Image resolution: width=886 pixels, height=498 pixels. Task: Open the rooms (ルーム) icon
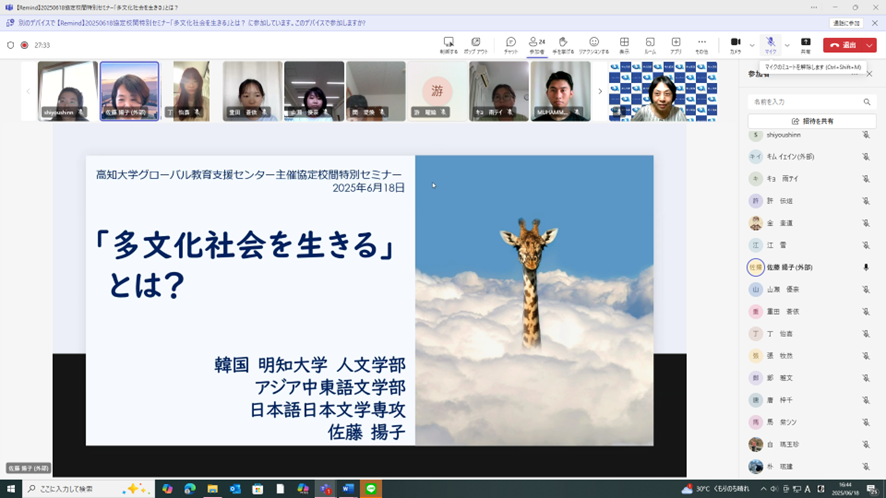coord(650,44)
